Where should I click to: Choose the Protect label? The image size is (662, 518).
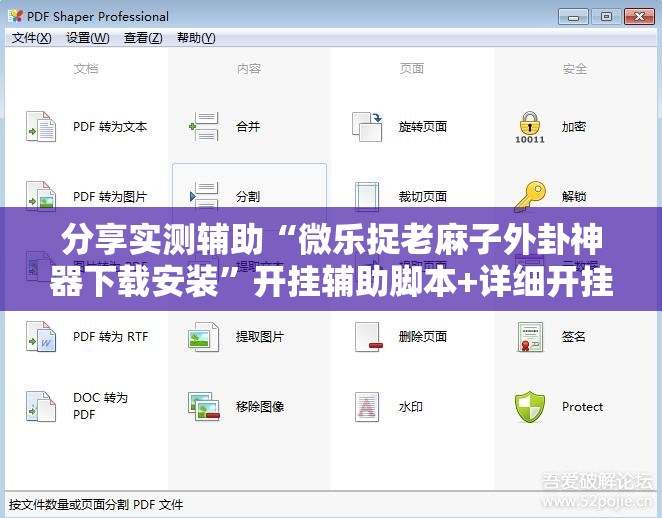[582, 407]
